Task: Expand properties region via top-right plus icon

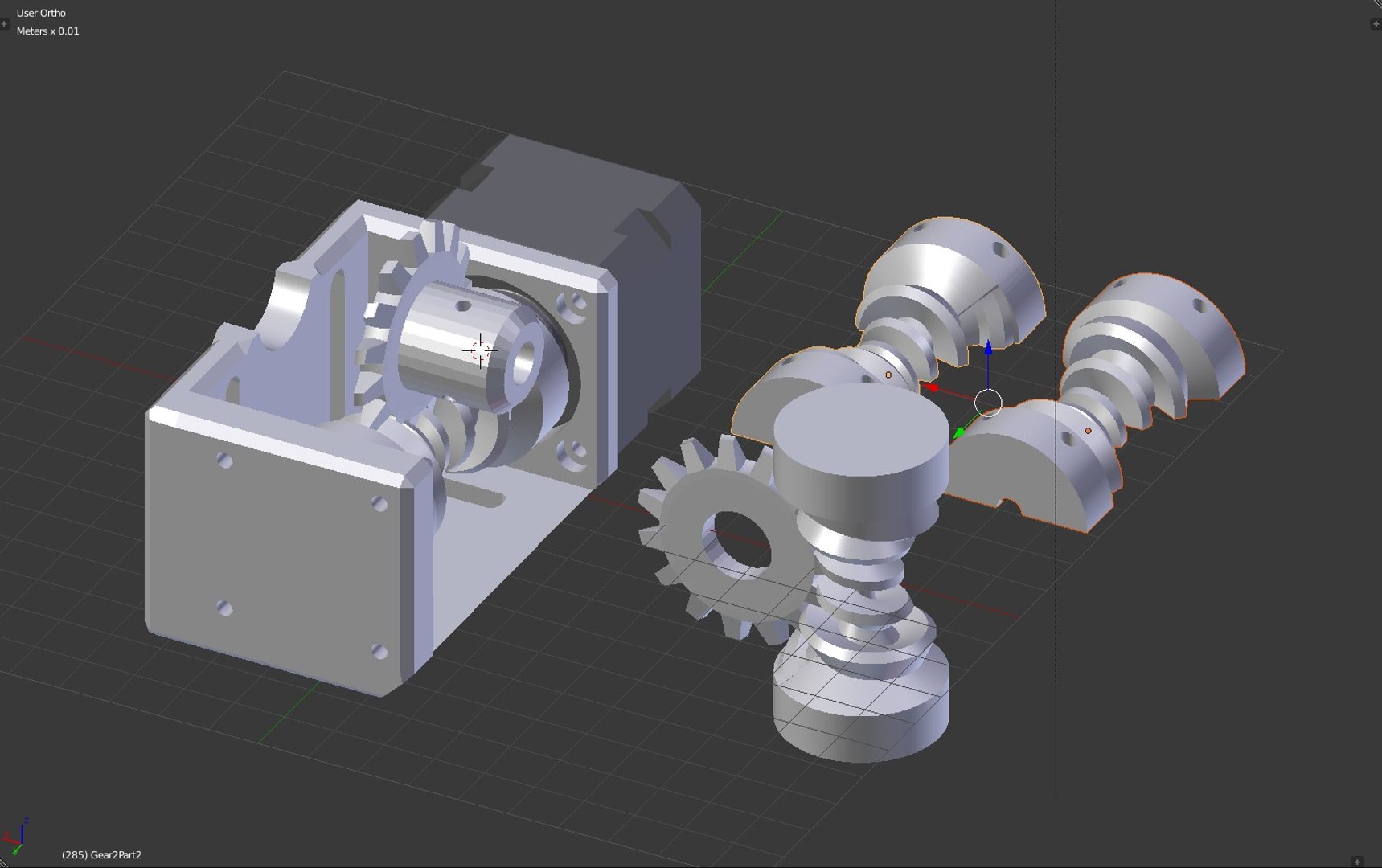Action: [1376, 24]
